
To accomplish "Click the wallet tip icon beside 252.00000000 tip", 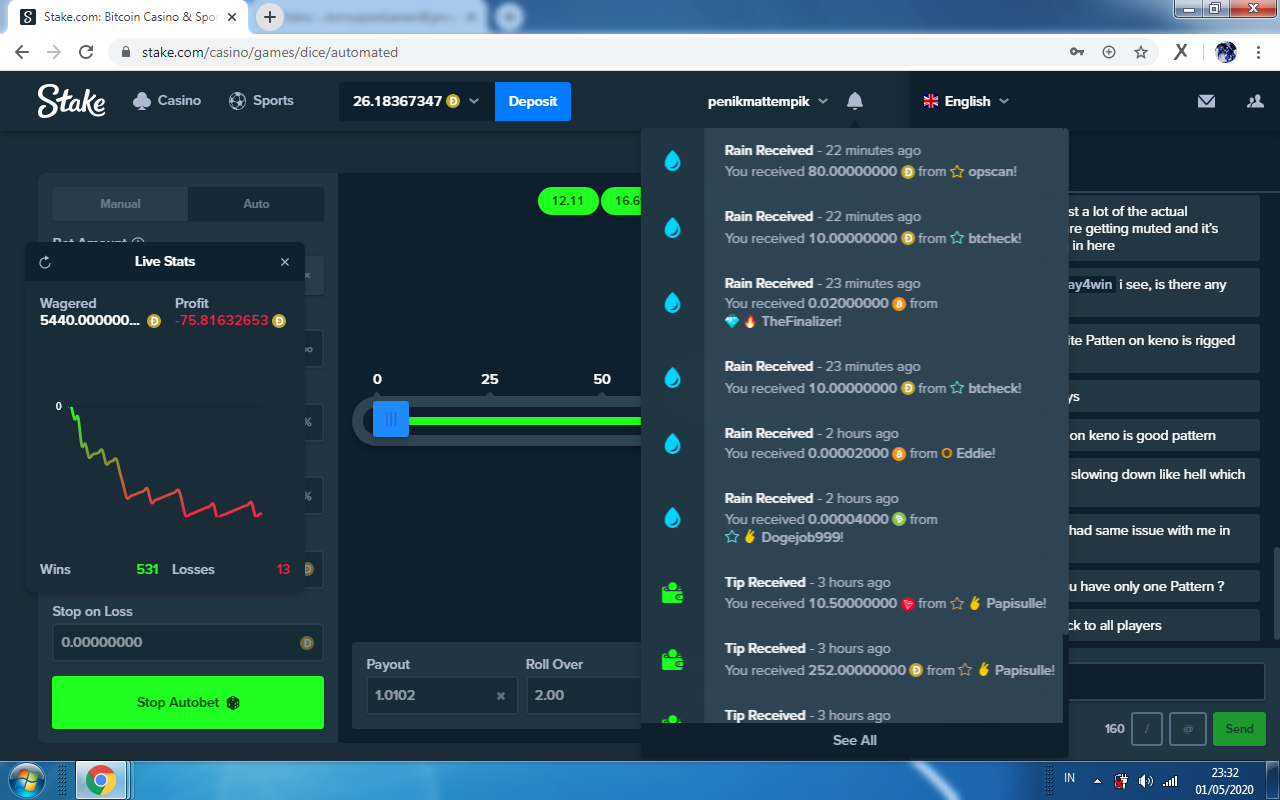I will pyautogui.click(x=672, y=660).
